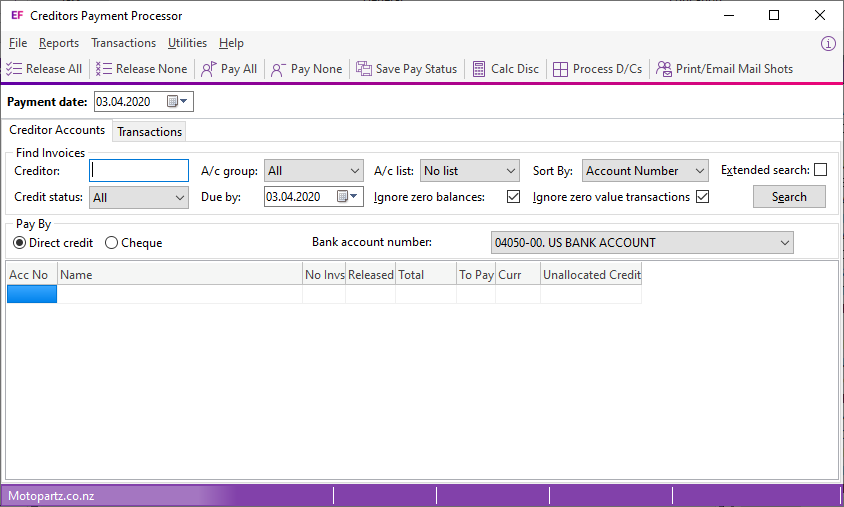Click the Search button
The image size is (844, 507).
[789, 197]
